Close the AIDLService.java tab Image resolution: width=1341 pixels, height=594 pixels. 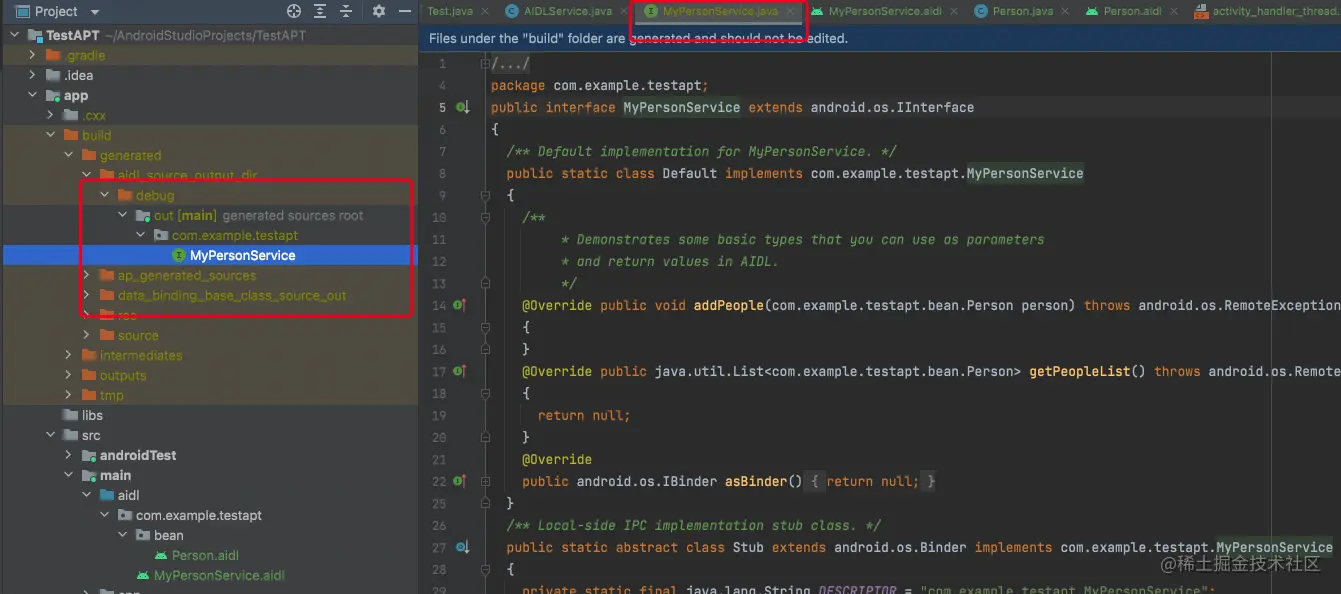tap(623, 11)
